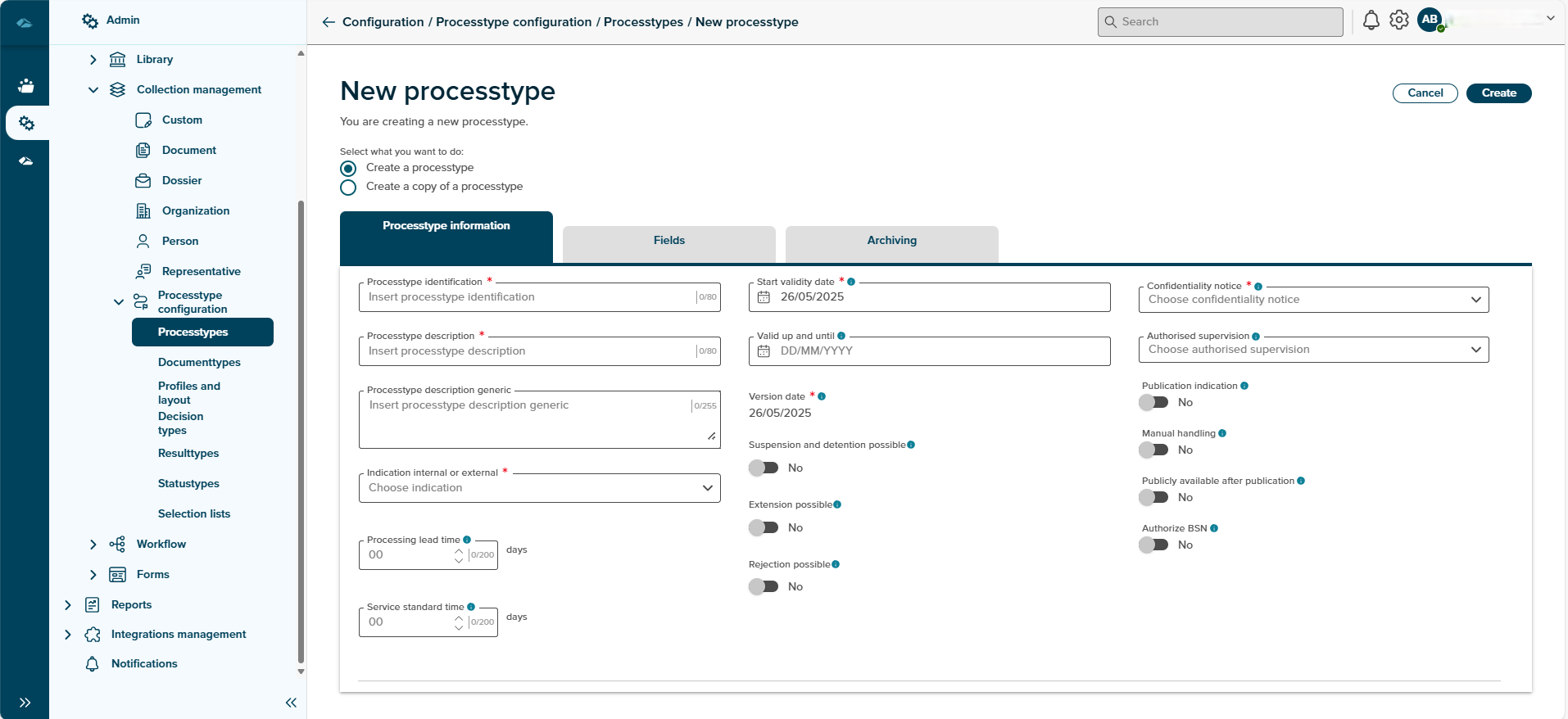Click the Reports icon in sidebar
The image size is (1568, 719).
coord(93,604)
